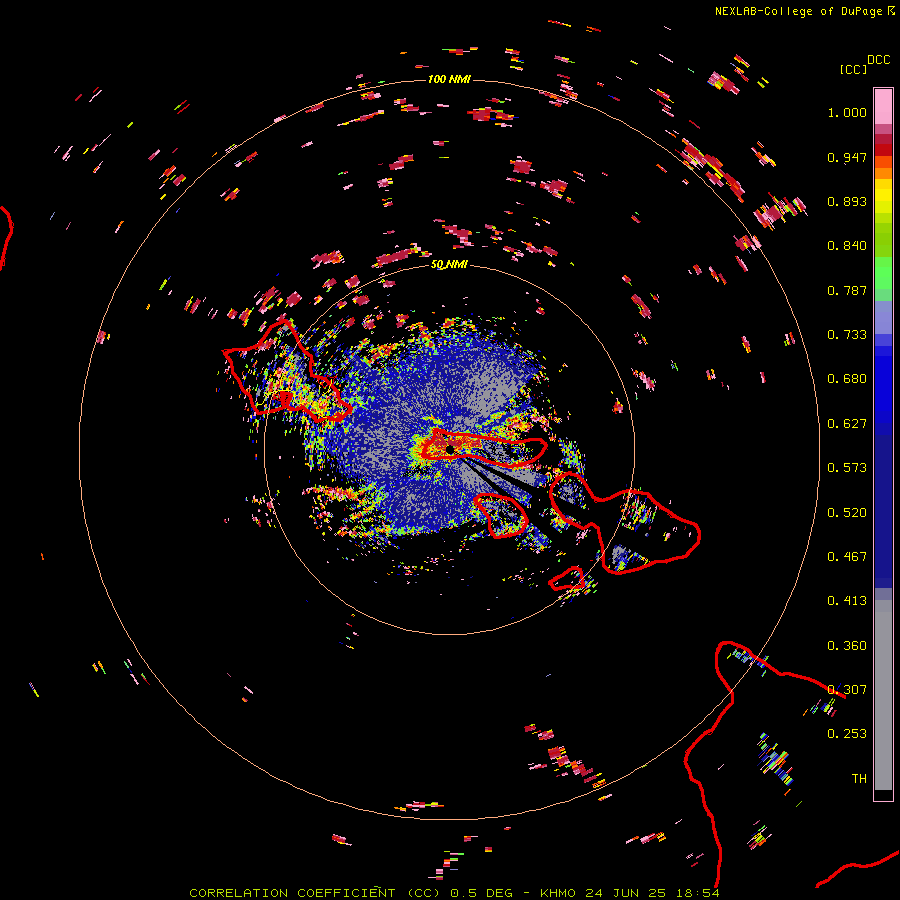900x900 pixels.
Task: Select the TH threshold label
Action: tap(859, 779)
